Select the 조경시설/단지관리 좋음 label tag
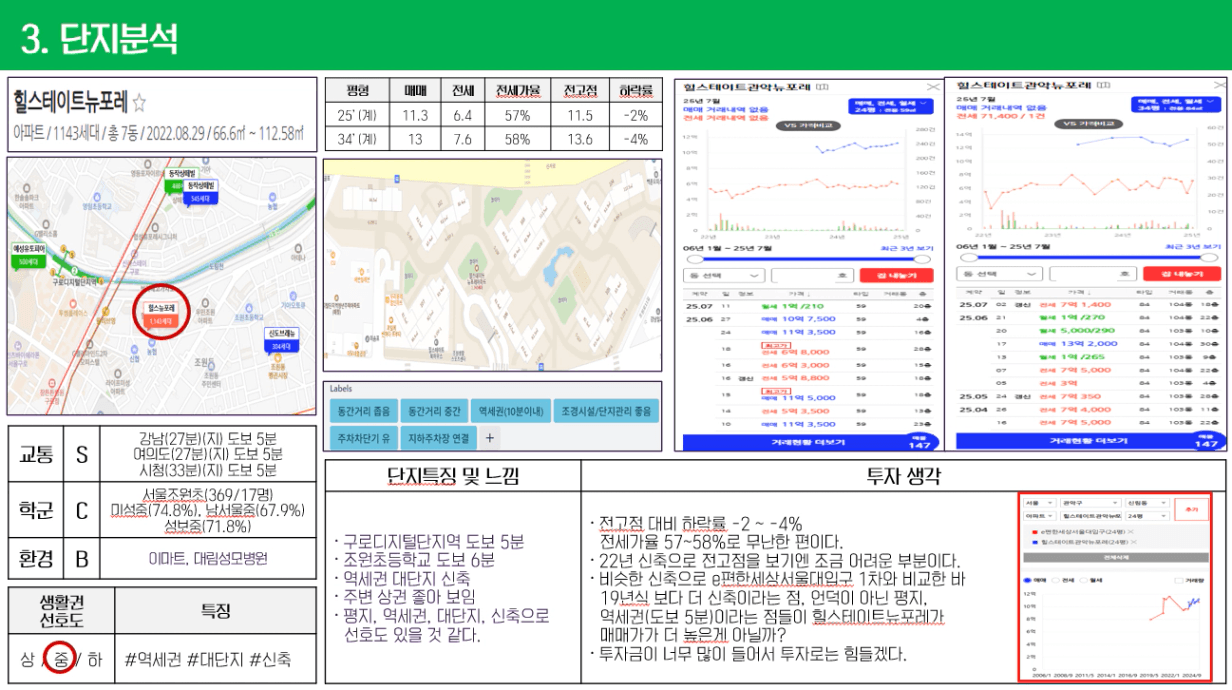The image size is (1232, 690). (x=606, y=410)
